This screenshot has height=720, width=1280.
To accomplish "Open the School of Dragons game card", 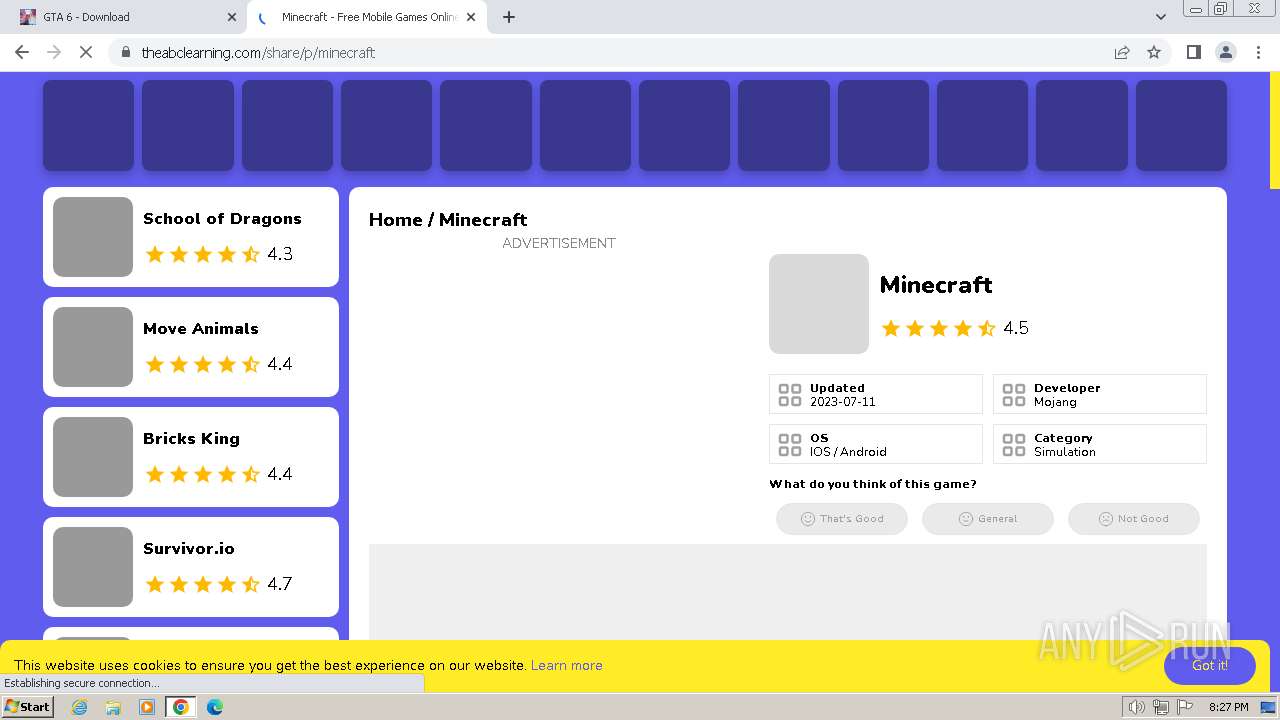I will 191,237.
